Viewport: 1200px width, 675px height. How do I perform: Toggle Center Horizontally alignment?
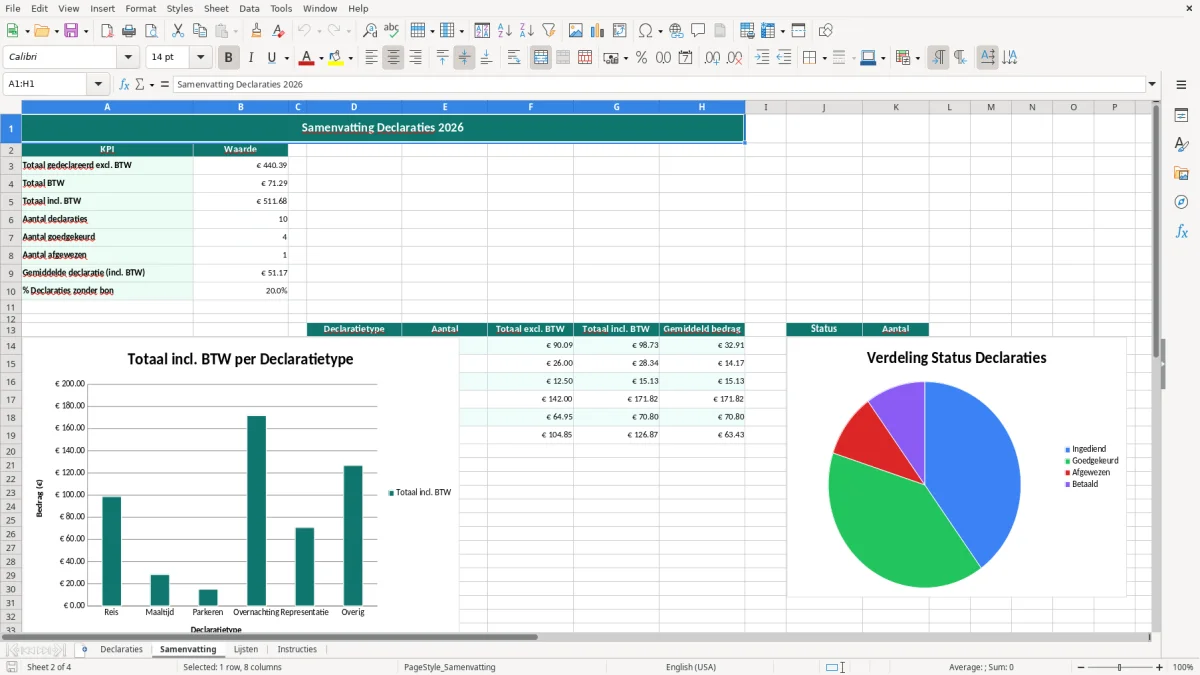click(393, 58)
